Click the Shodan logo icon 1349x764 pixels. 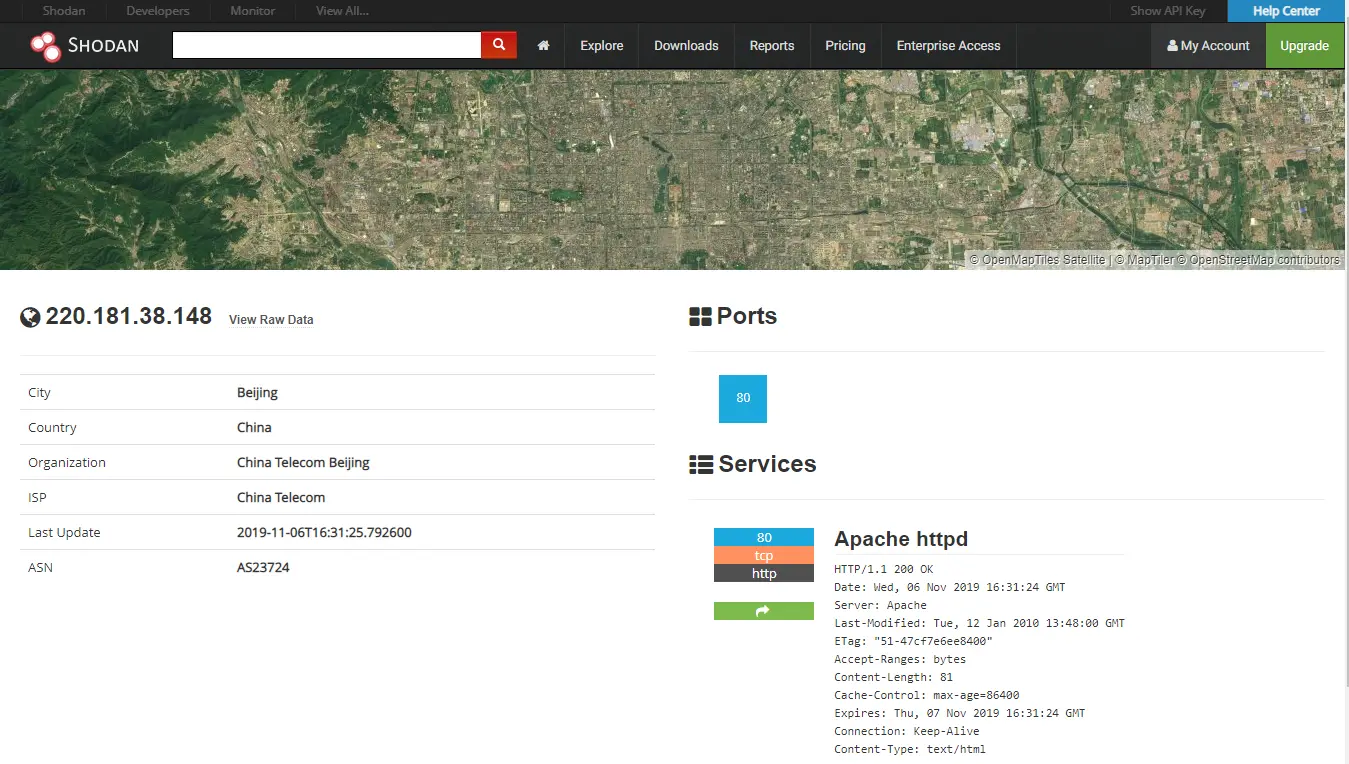click(x=45, y=46)
